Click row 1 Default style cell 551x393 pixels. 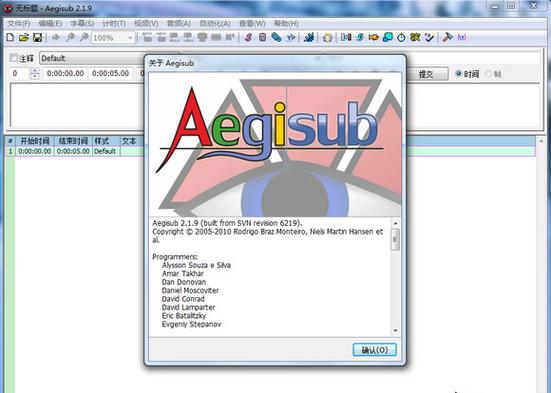[106, 151]
